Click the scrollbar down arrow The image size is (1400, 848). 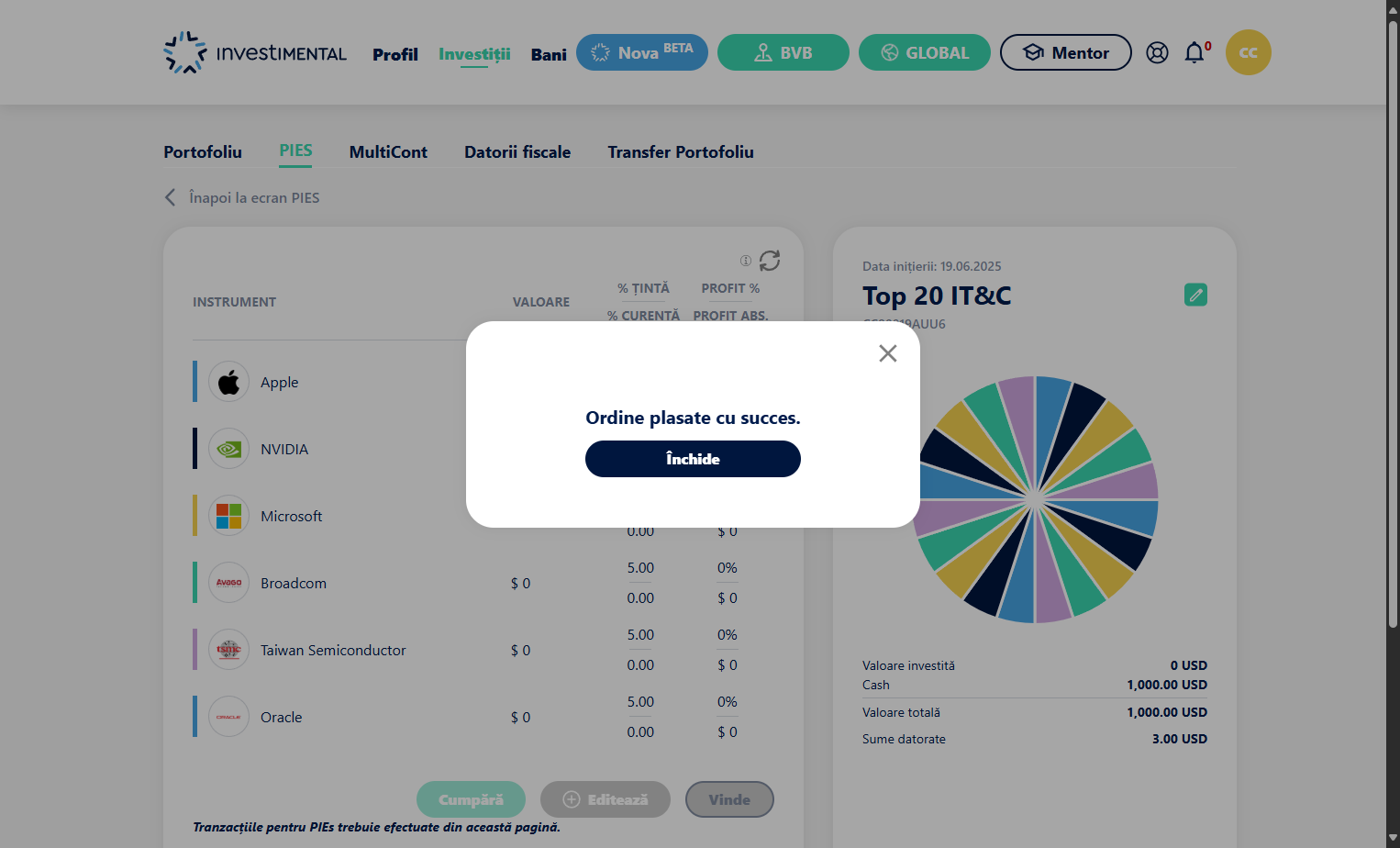(1393, 839)
